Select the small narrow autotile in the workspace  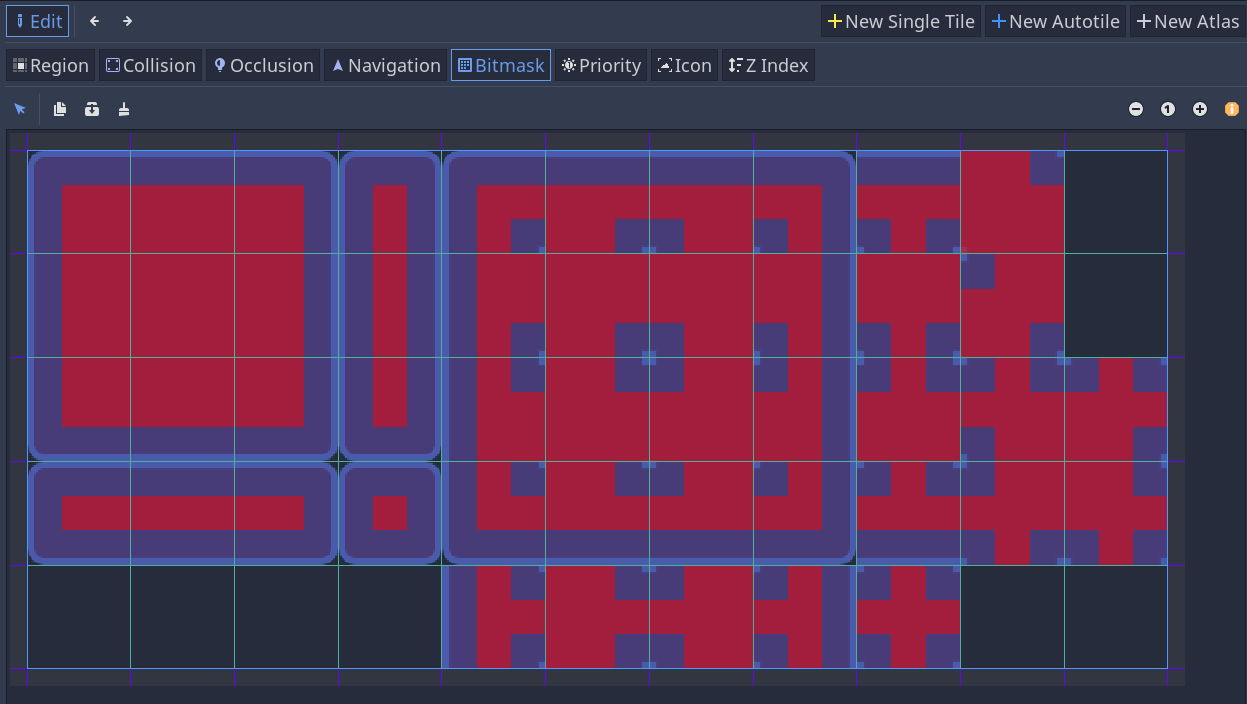pyautogui.click(x=390, y=300)
